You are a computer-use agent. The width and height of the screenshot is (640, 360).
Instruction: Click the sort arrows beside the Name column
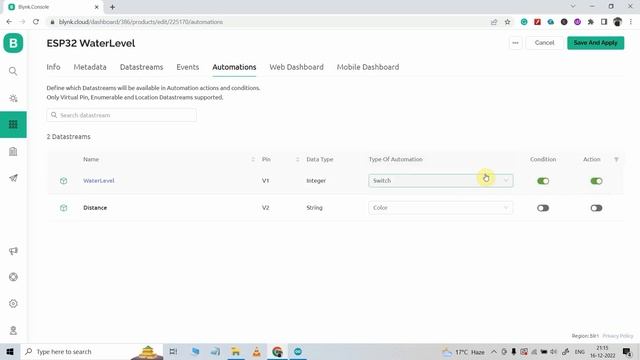tap(253, 159)
